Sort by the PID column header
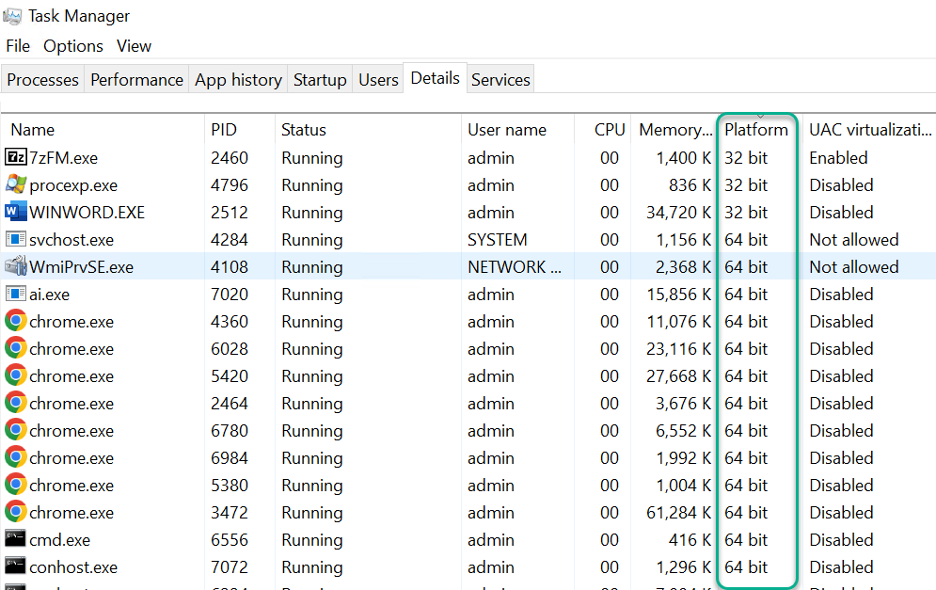 pos(239,130)
